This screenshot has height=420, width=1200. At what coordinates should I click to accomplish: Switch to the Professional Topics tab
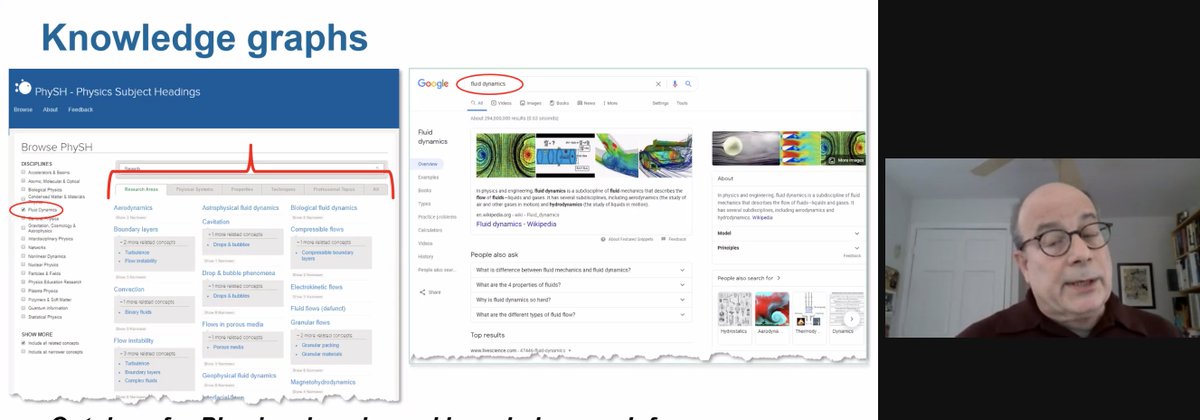click(x=333, y=188)
